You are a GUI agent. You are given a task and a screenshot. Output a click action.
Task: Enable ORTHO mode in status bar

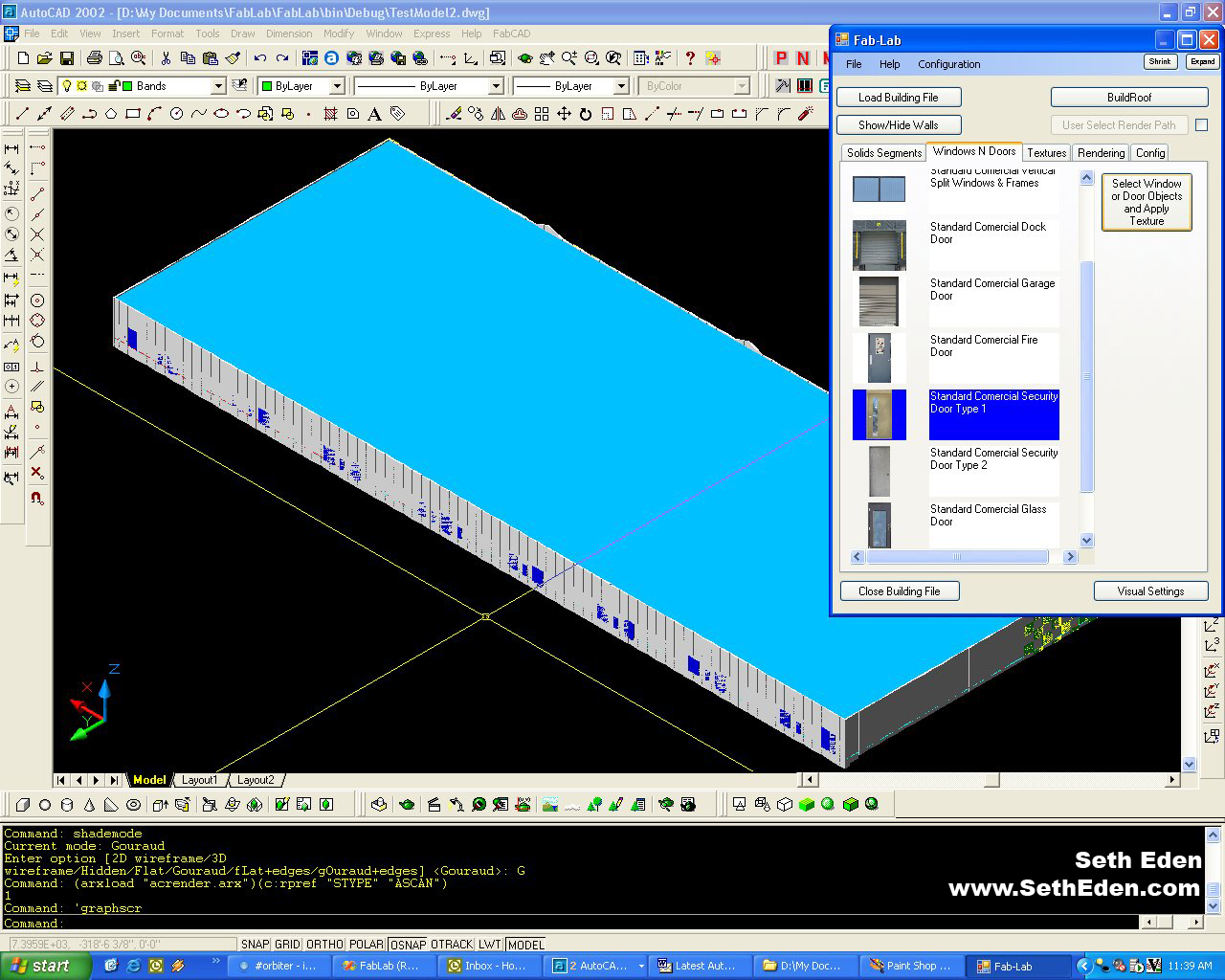(323, 945)
